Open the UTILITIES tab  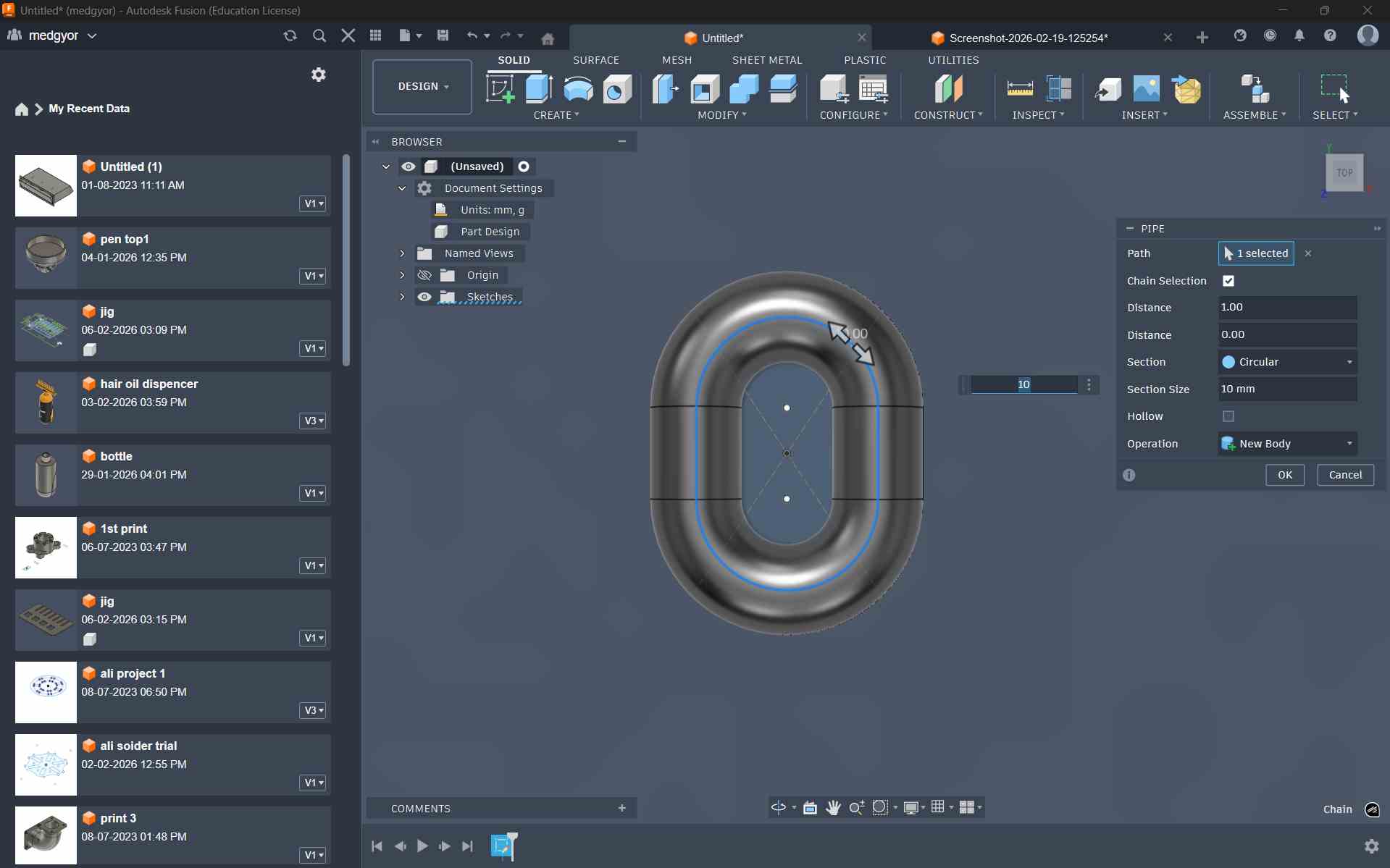coord(953,60)
